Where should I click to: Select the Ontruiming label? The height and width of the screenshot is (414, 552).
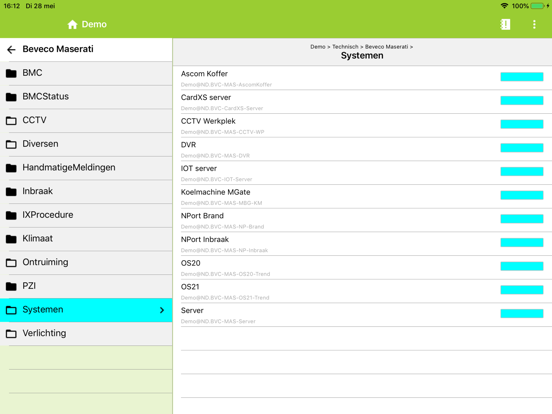point(45,262)
